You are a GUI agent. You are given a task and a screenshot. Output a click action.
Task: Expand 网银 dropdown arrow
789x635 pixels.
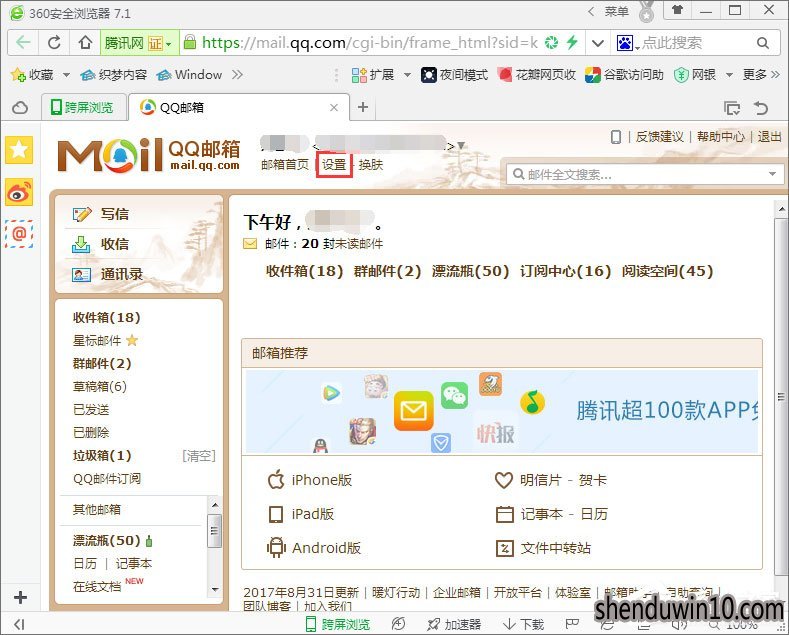click(729, 75)
